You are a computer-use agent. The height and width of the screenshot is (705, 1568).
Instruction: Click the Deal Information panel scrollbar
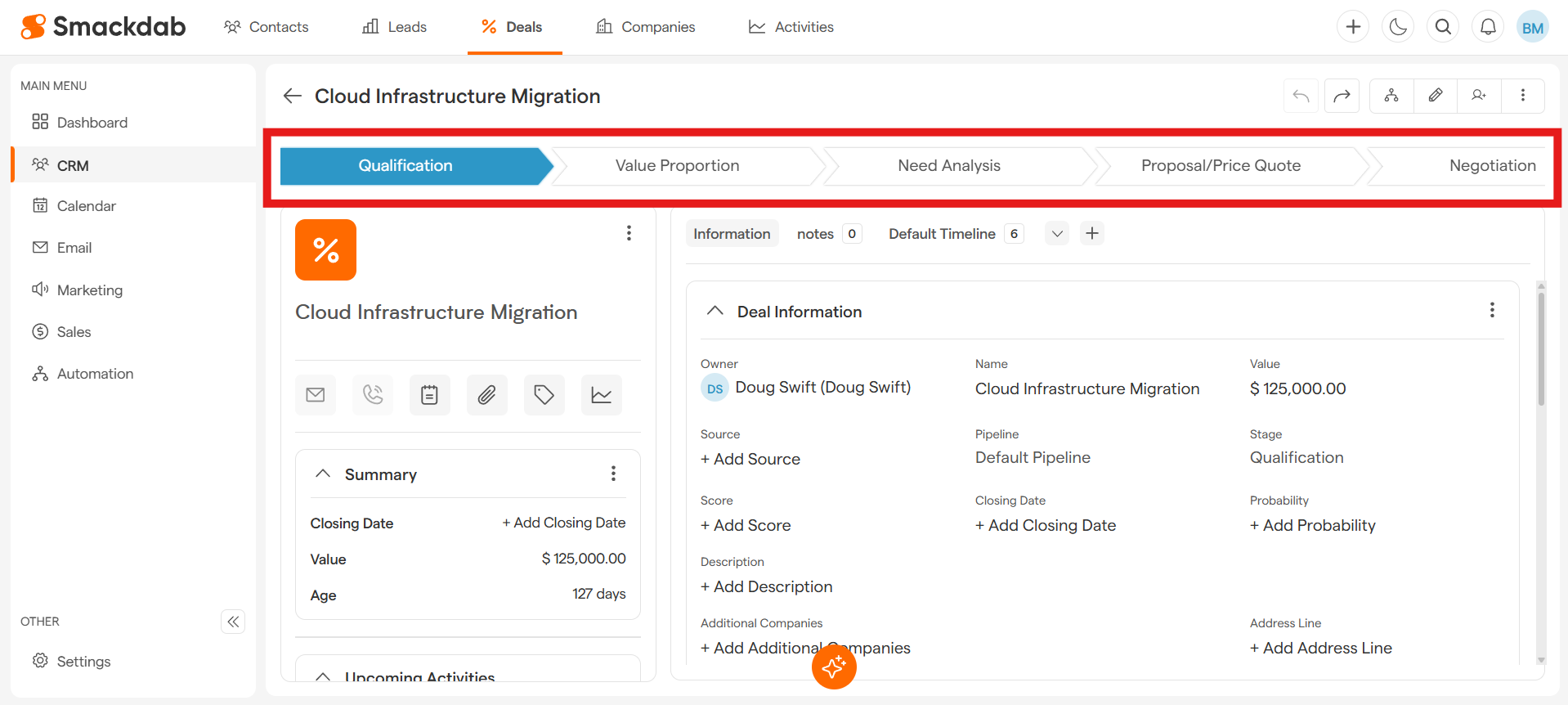coord(1541,352)
